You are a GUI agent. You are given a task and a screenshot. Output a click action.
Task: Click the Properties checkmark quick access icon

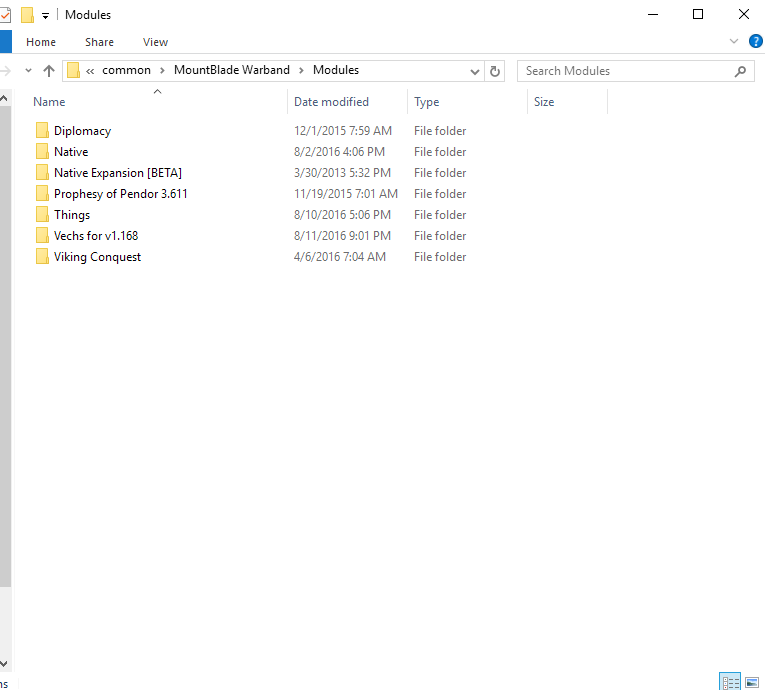tap(5, 15)
